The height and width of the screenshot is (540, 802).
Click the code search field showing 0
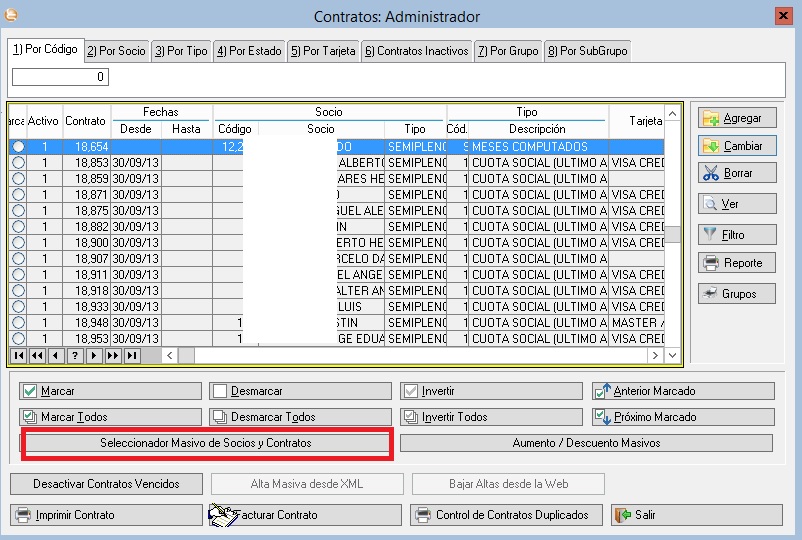pyautogui.click(x=60, y=77)
